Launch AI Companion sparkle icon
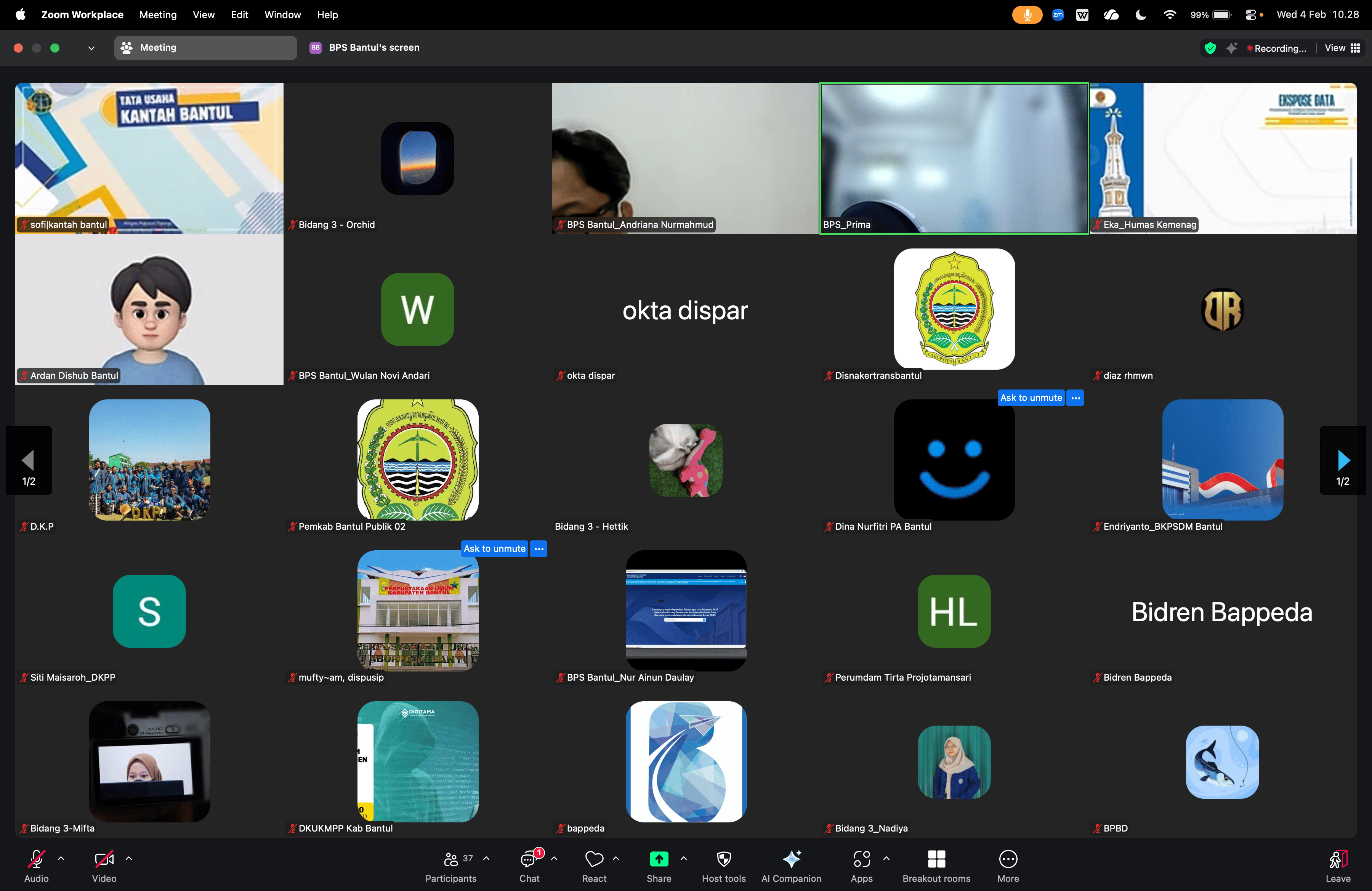Viewport: 1372px width, 891px height. 791,859
